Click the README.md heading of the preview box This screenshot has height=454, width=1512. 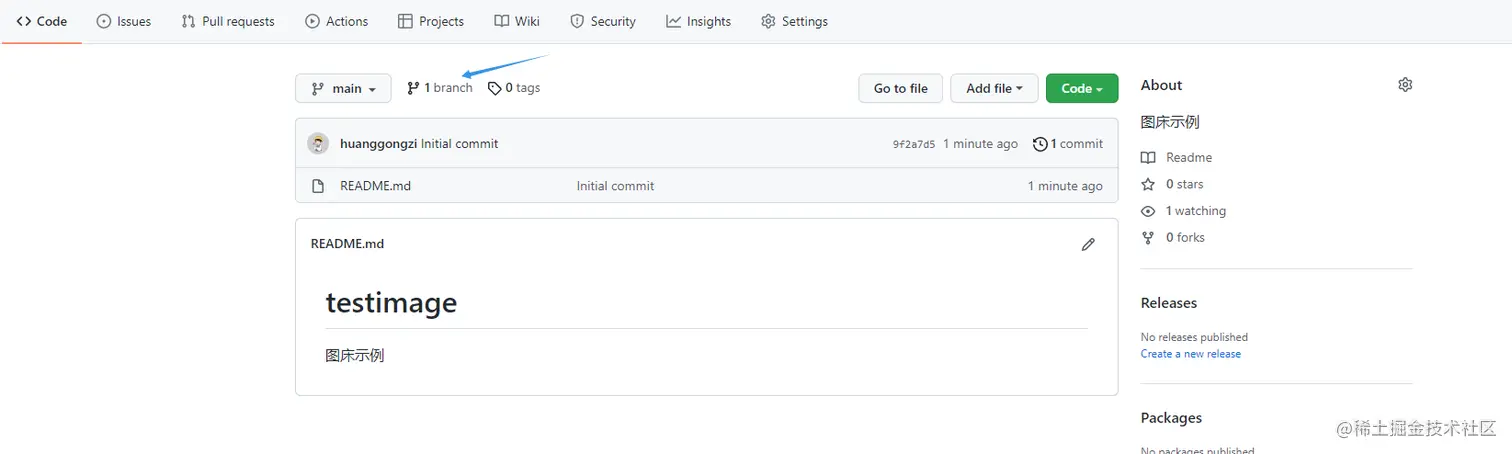tap(347, 244)
